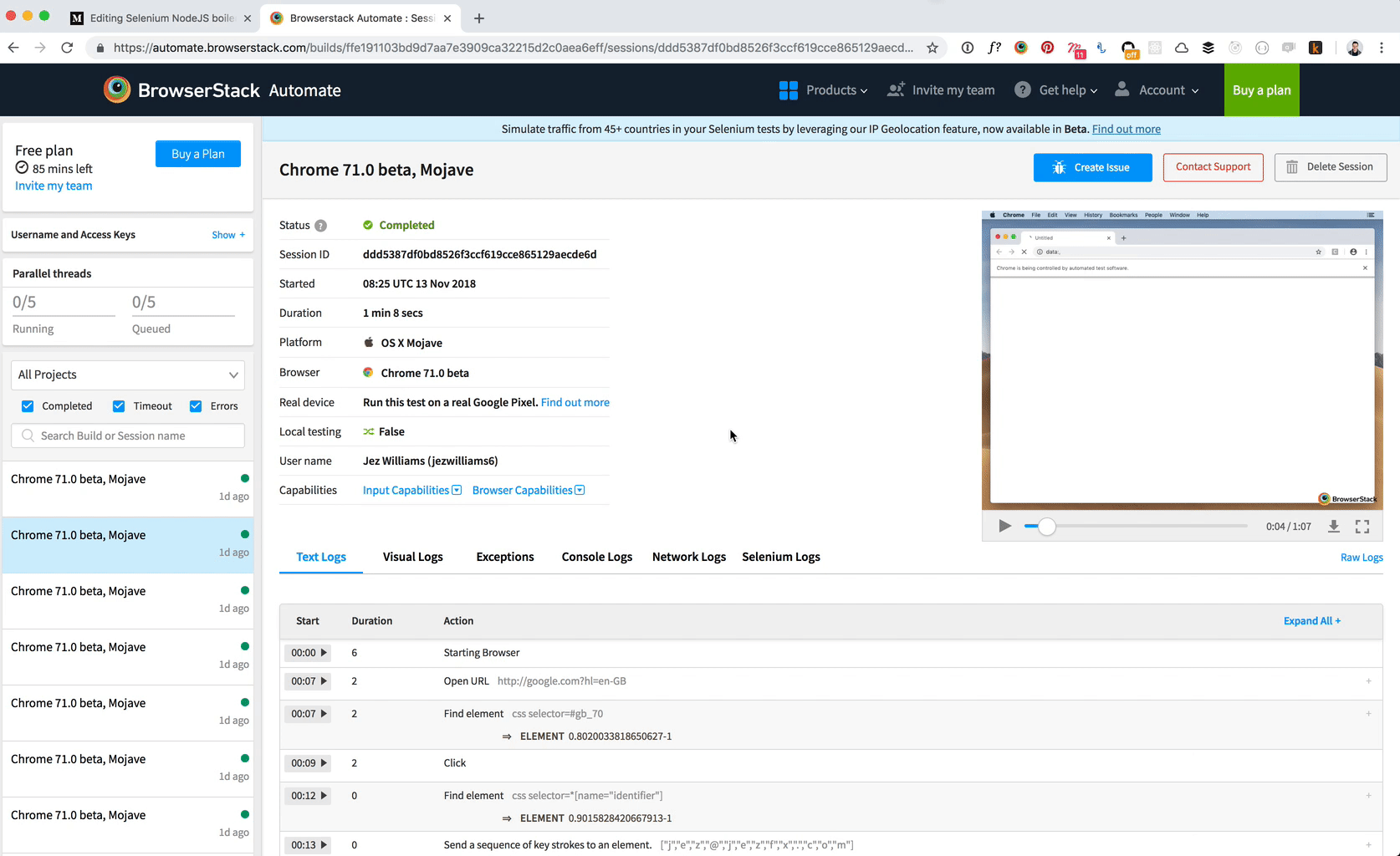
Task: Click the Create Issue button
Action: pos(1093,167)
